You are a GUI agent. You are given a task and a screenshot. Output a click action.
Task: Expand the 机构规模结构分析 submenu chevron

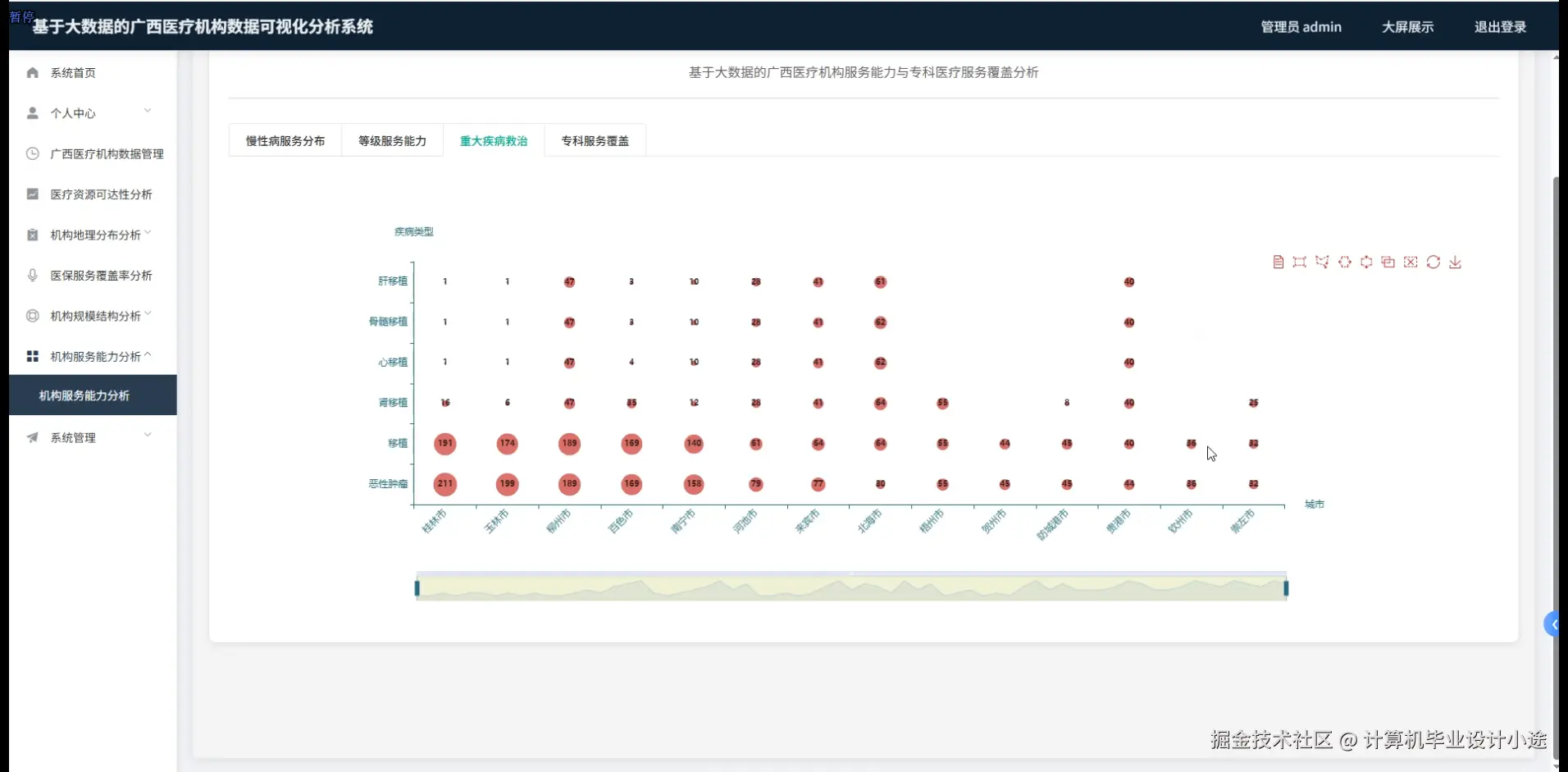point(148,314)
